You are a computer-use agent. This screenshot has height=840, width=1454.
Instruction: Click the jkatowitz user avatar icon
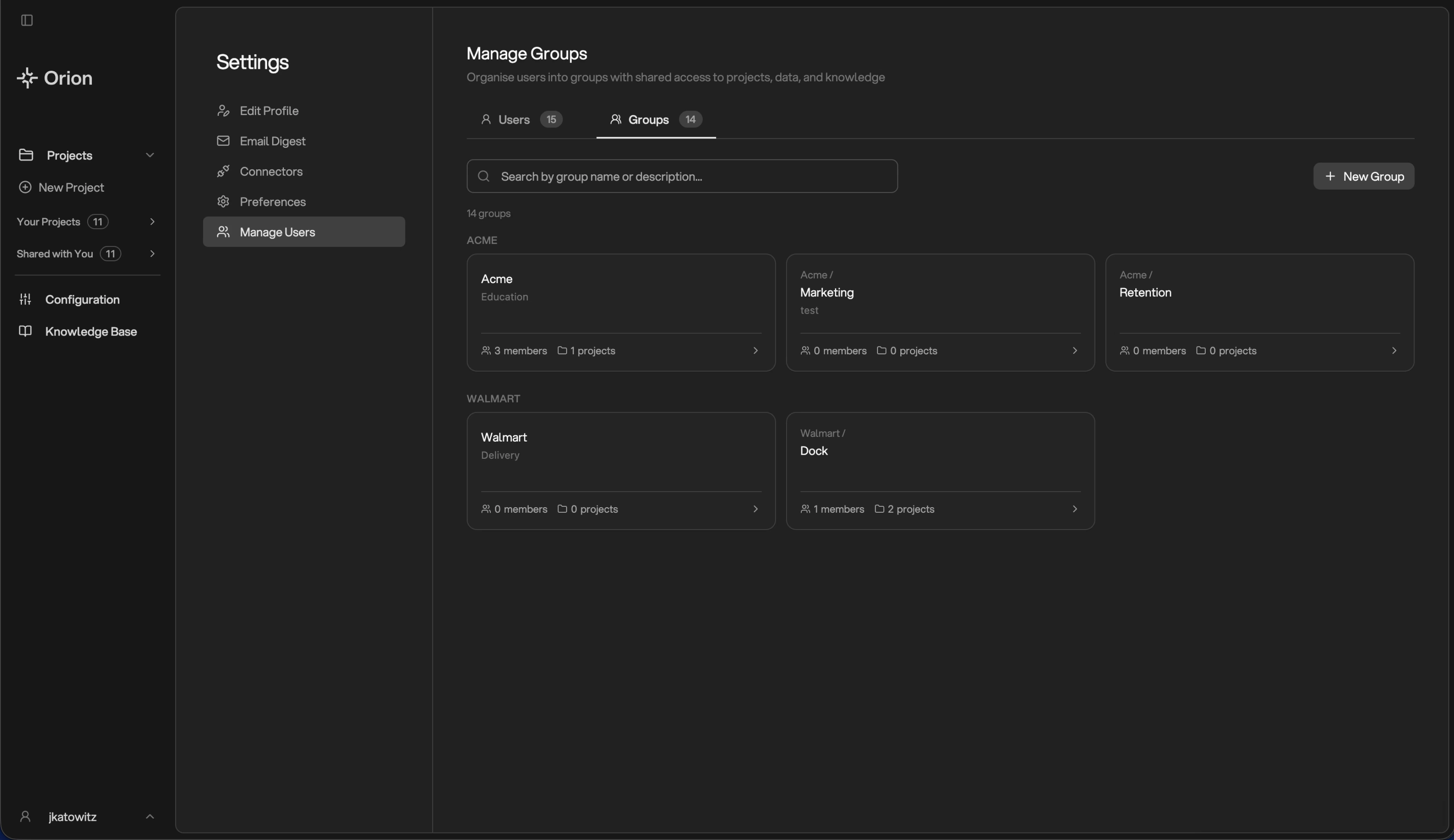click(x=25, y=817)
